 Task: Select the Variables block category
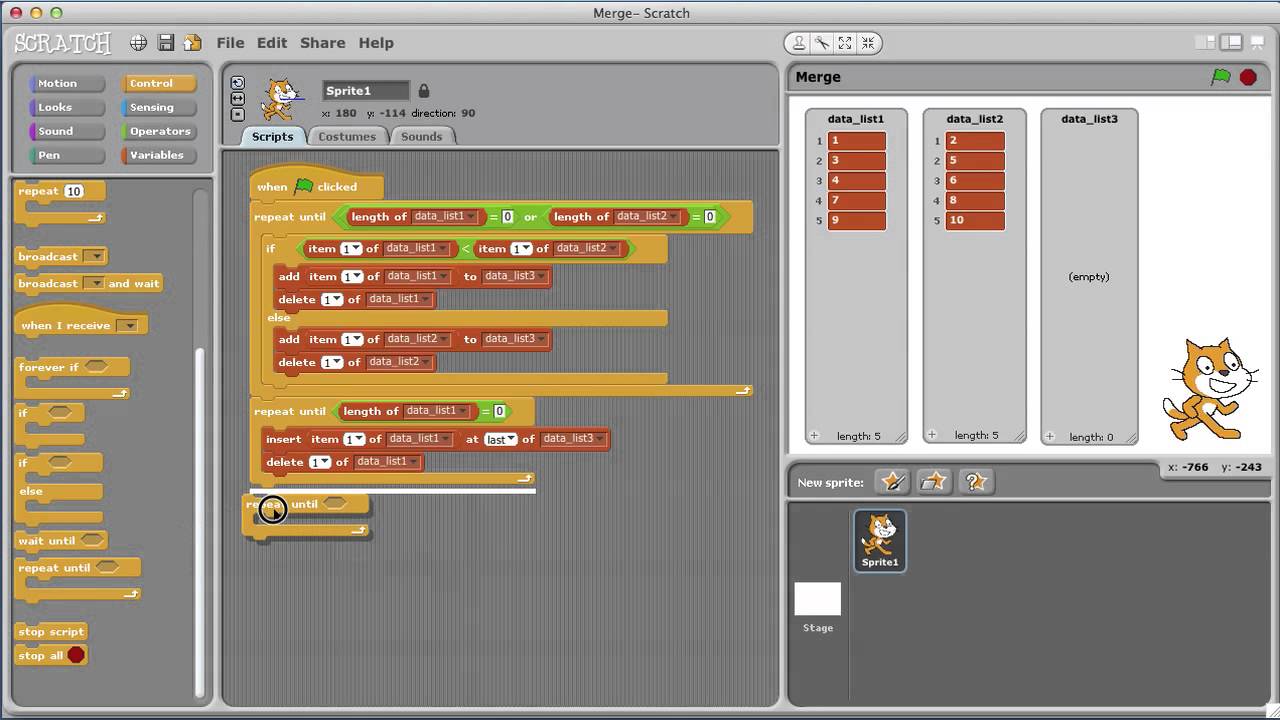point(158,155)
